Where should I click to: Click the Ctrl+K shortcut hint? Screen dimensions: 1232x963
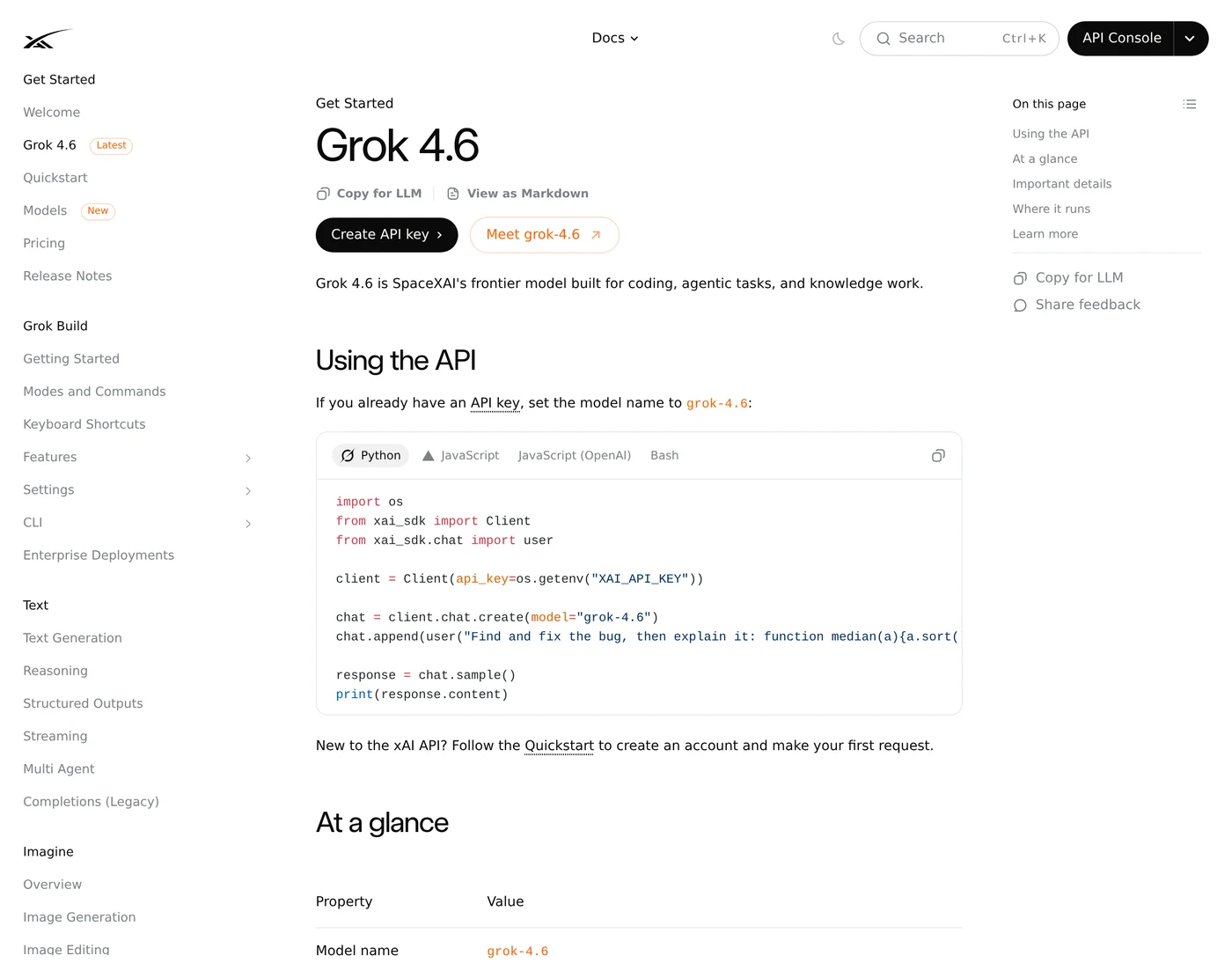click(x=1023, y=39)
